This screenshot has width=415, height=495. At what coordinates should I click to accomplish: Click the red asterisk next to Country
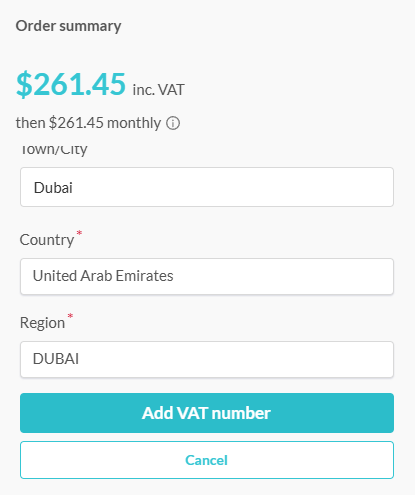79,233
